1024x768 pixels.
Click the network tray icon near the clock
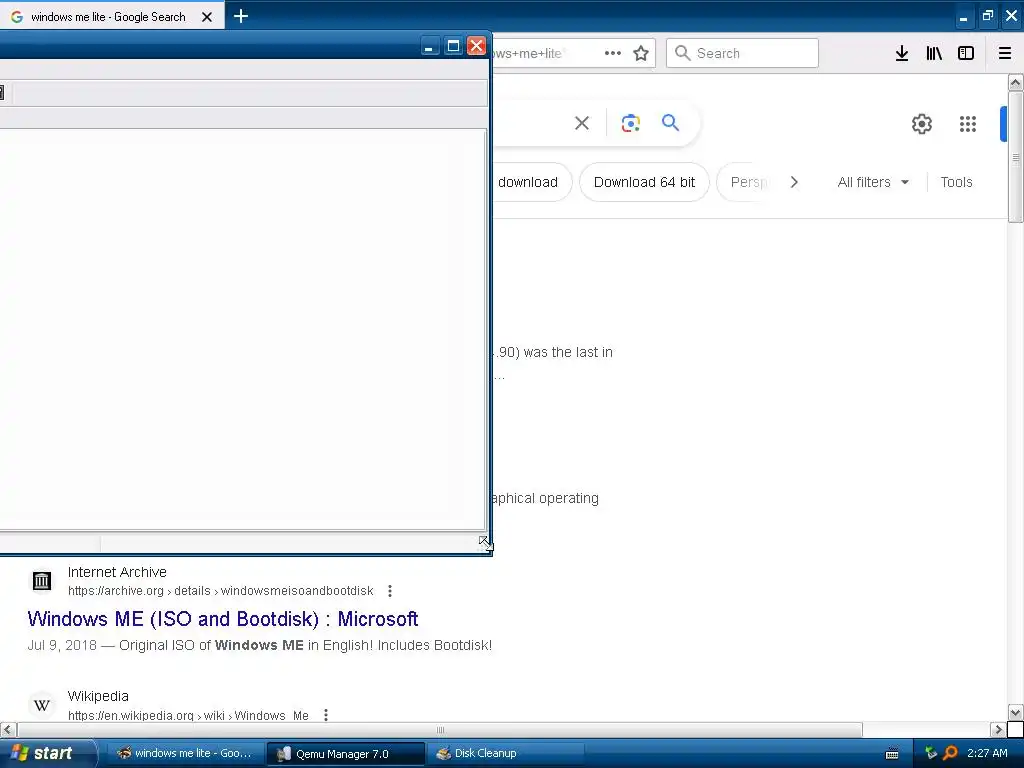point(931,753)
